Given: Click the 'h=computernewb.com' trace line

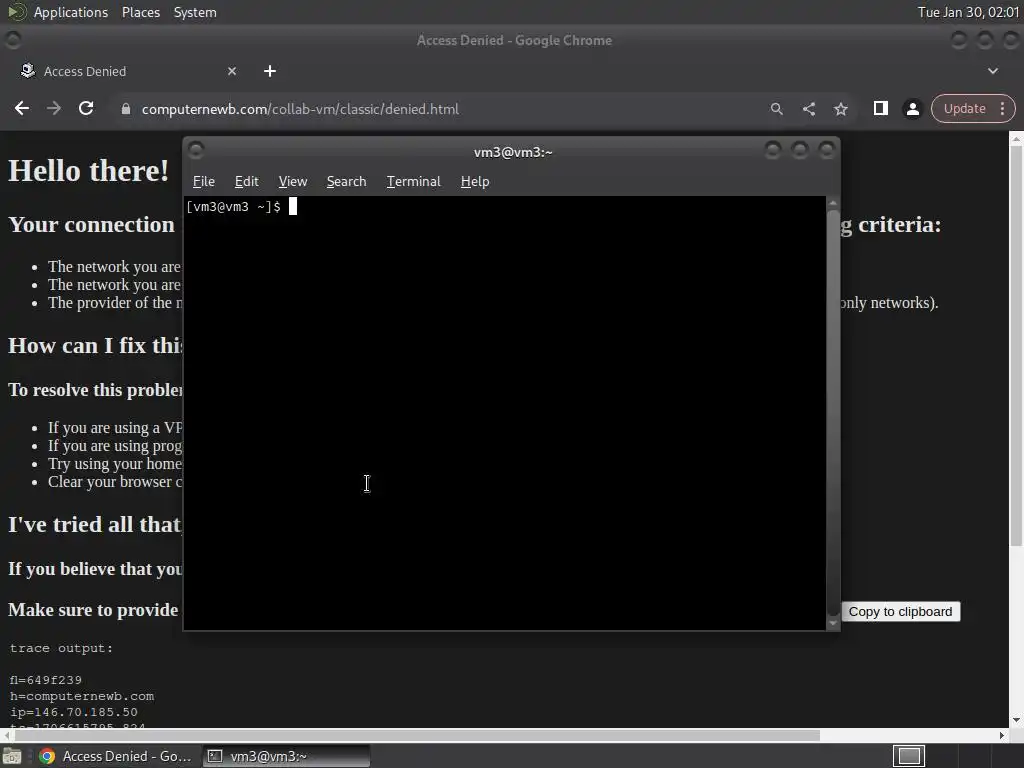Looking at the screenshot, I should click(82, 696).
